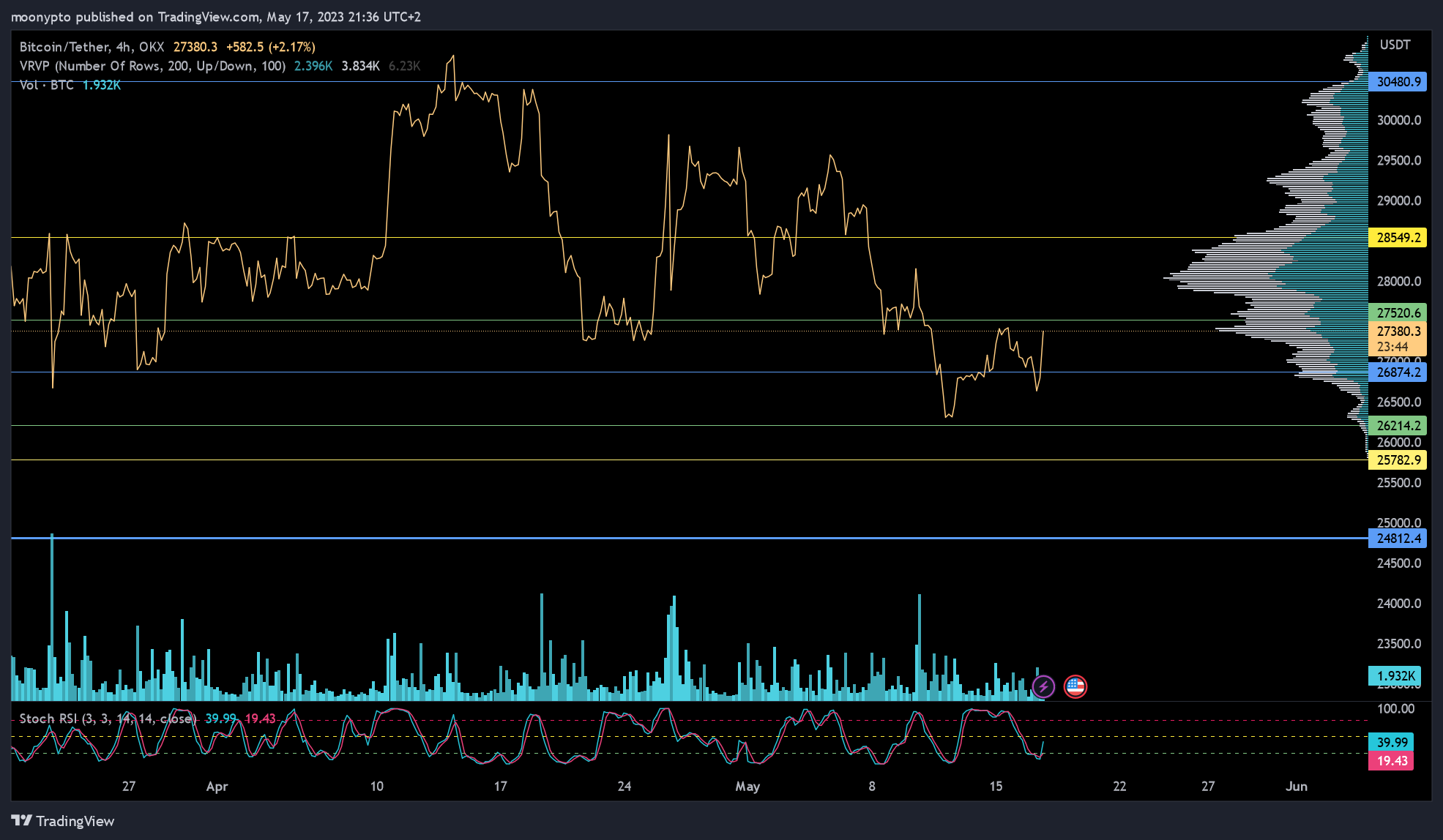The image size is (1443, 840).
Task: Select the 30480.9 price level label
Action: [1398, 82]
